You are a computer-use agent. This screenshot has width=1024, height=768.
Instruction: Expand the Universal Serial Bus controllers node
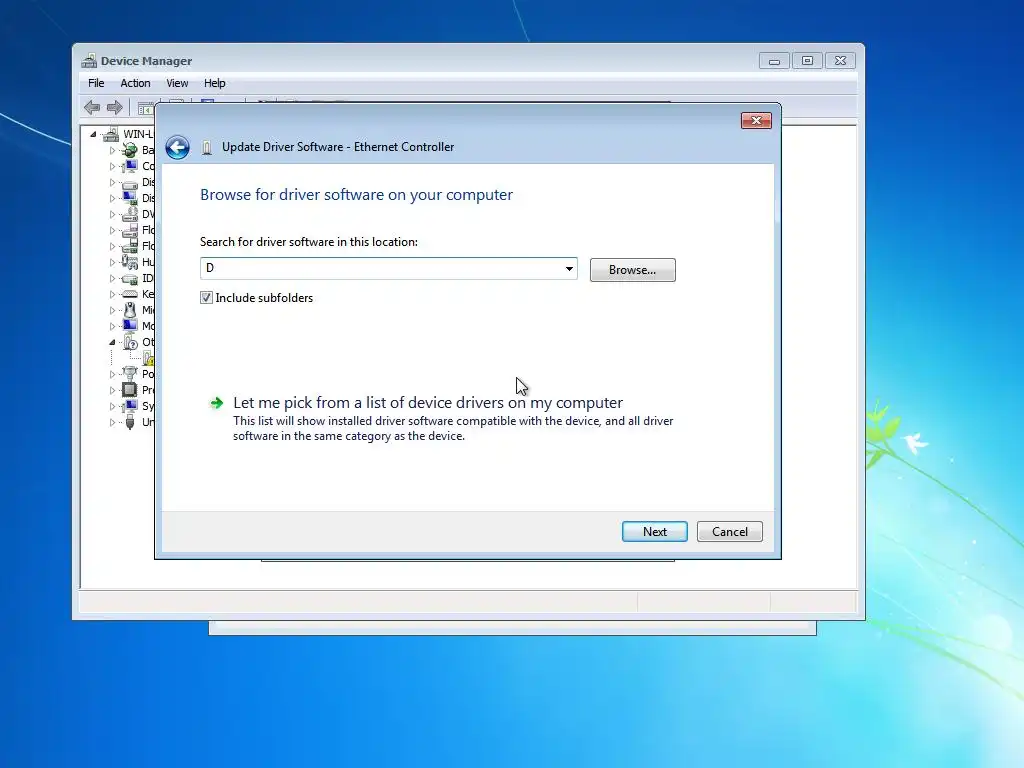(x=112, y=422)
